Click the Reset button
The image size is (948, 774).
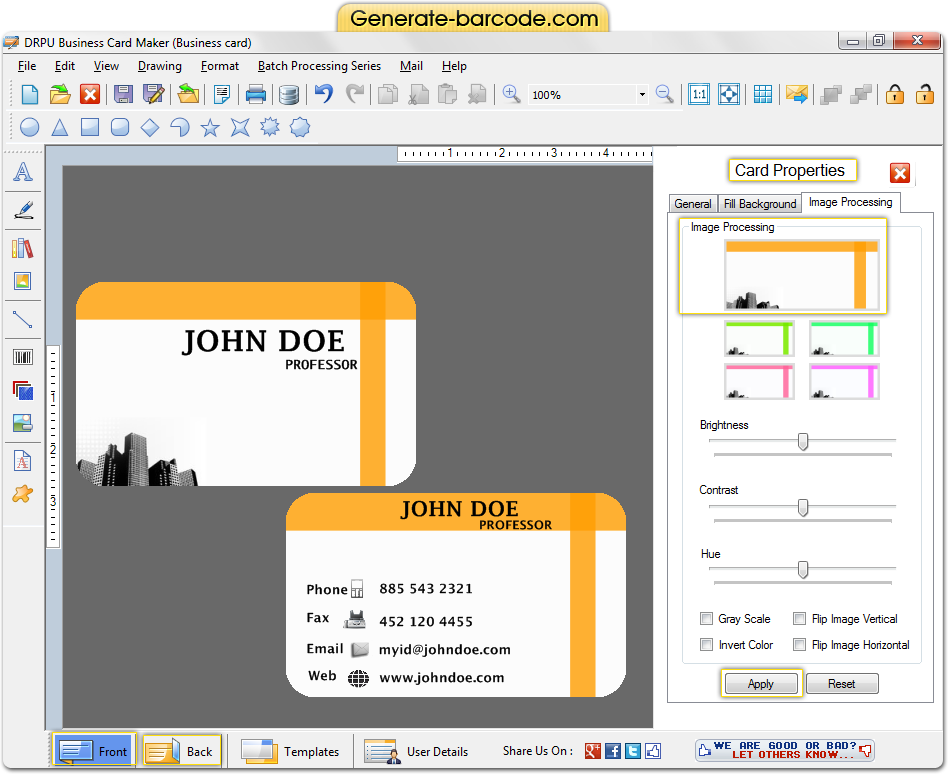point(842,683)
